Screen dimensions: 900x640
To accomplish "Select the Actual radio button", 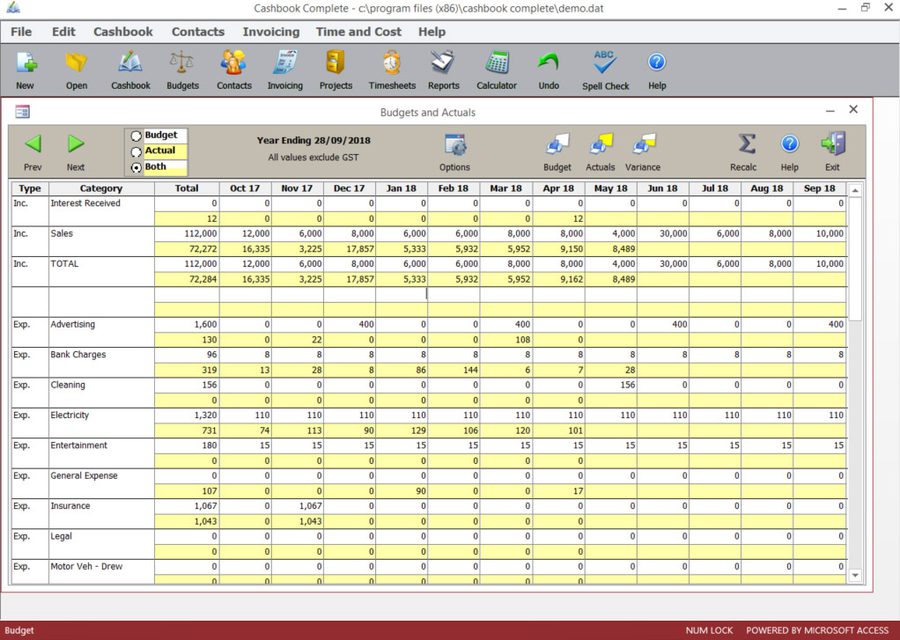I will 136,152.
